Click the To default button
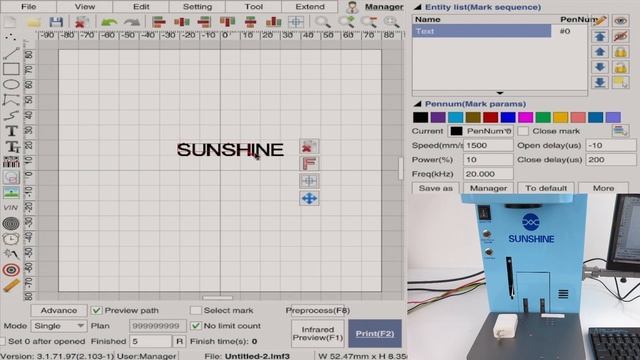 (546, 188)
